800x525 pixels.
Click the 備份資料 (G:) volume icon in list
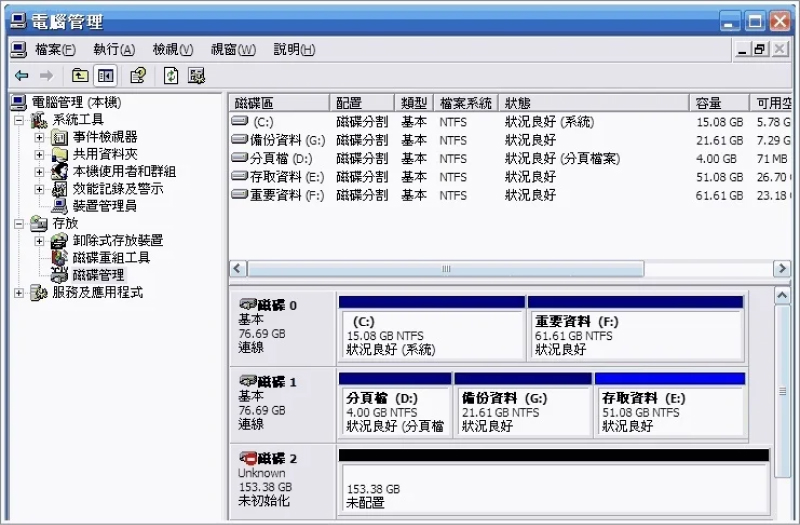pos(239,139)
